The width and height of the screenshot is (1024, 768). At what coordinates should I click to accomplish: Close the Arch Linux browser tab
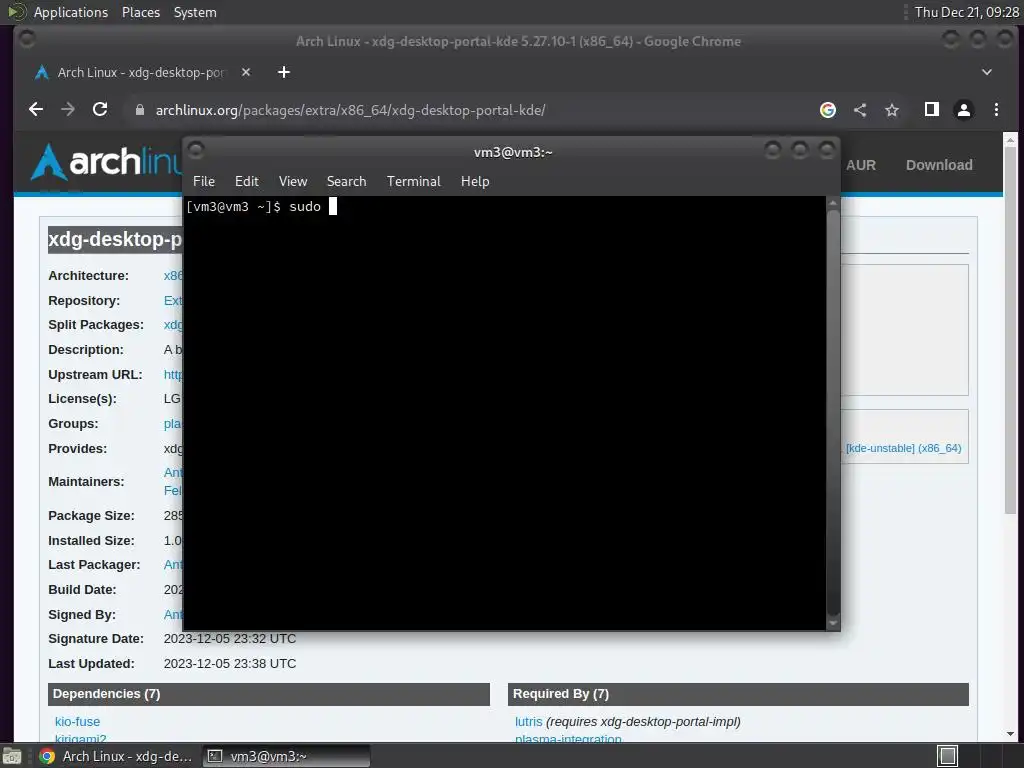coord(246,72)
